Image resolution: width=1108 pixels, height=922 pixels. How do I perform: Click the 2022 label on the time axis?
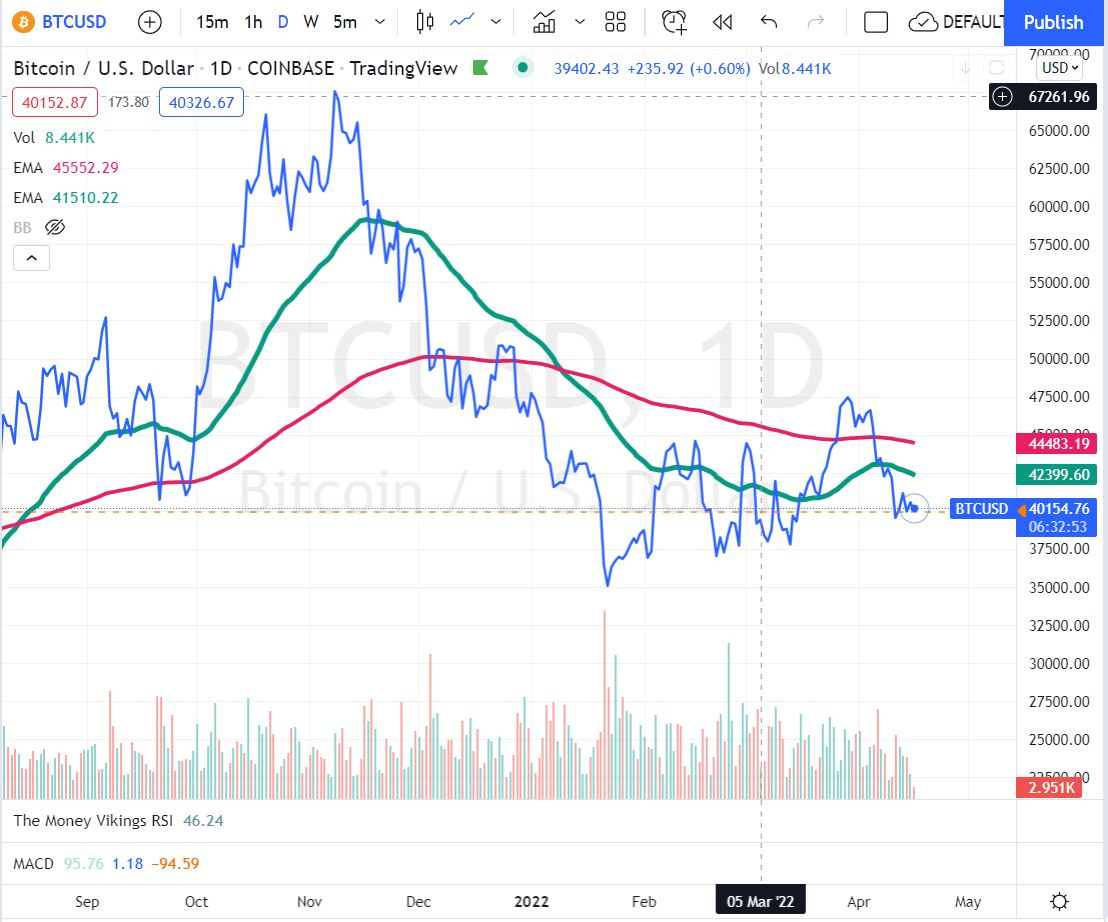[531, 902]
